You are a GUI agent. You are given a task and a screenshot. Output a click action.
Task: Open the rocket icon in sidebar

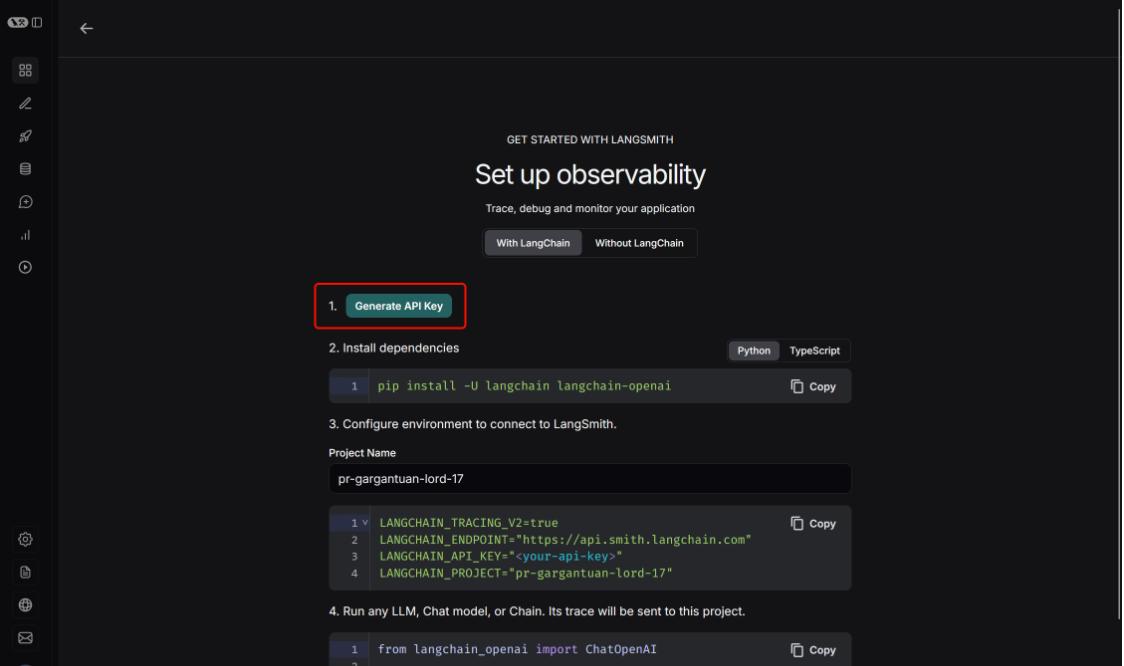pos(25,136)
